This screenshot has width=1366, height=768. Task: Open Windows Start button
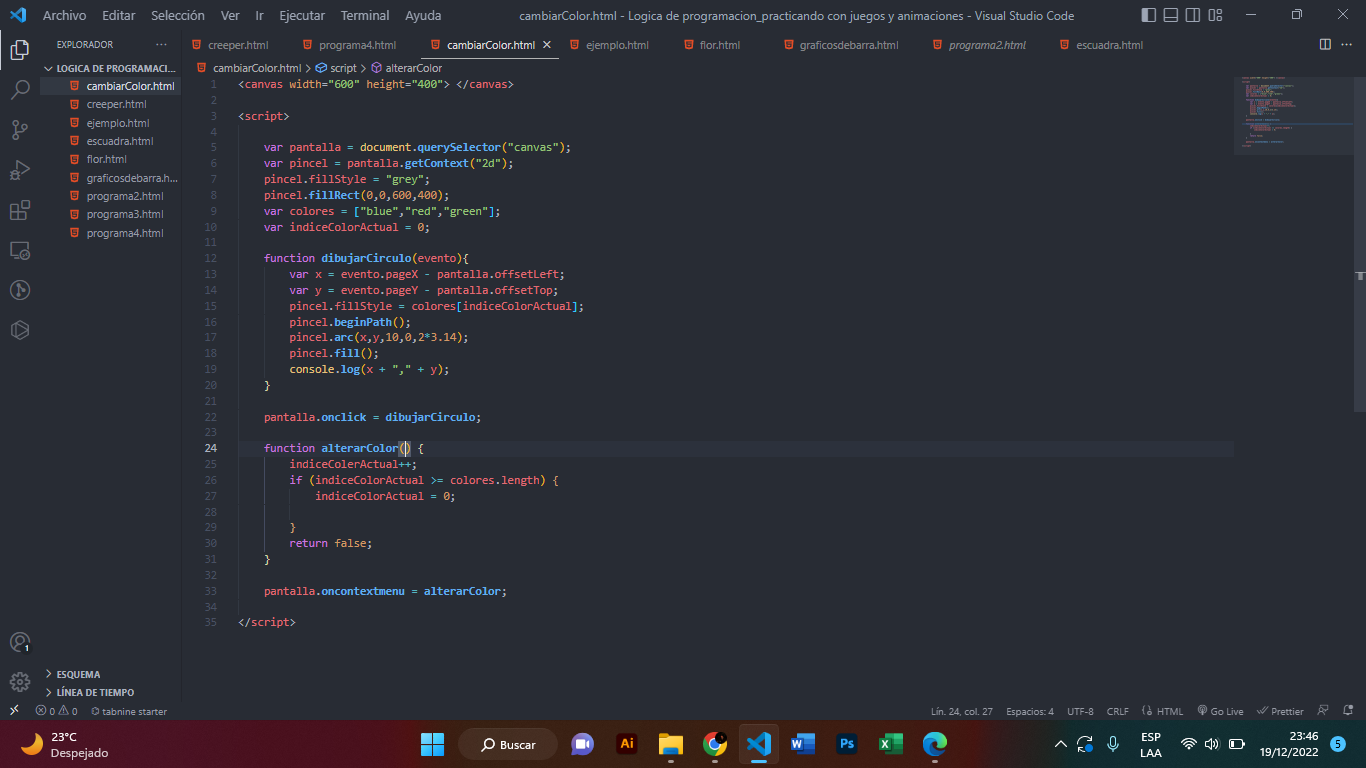(x=432, y=744)
